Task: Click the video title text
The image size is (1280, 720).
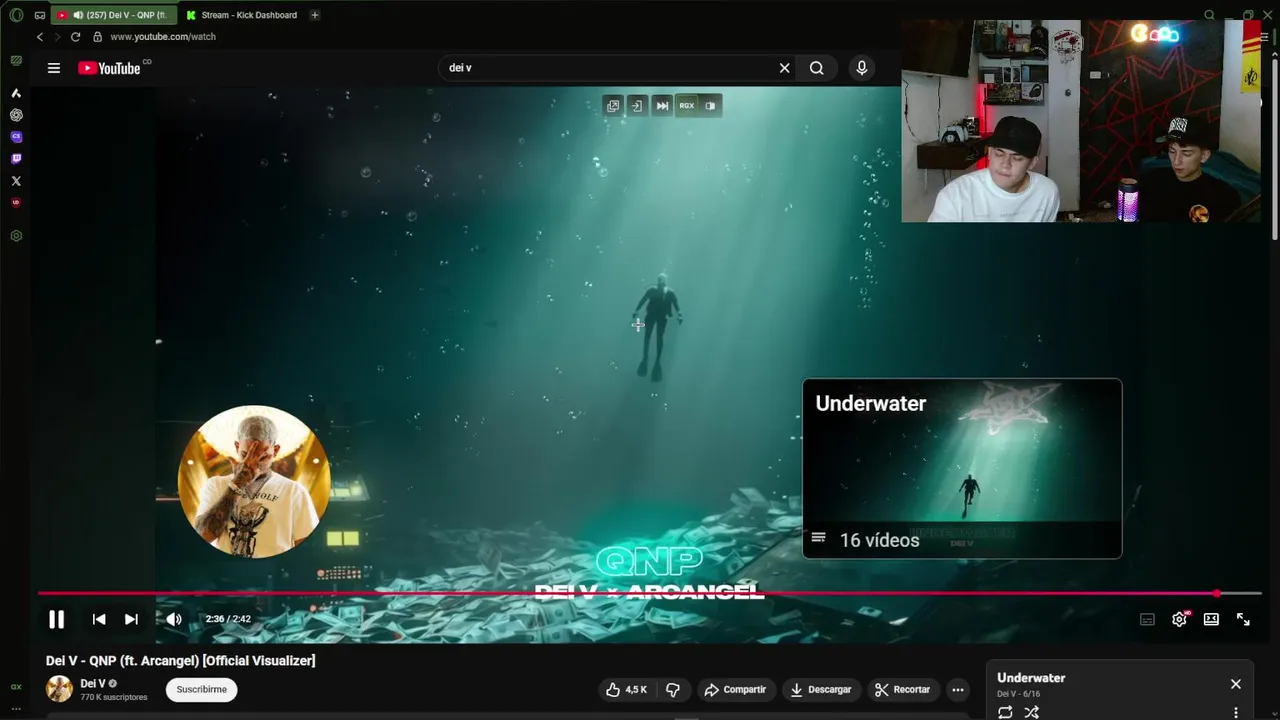Action: point(181,660)
